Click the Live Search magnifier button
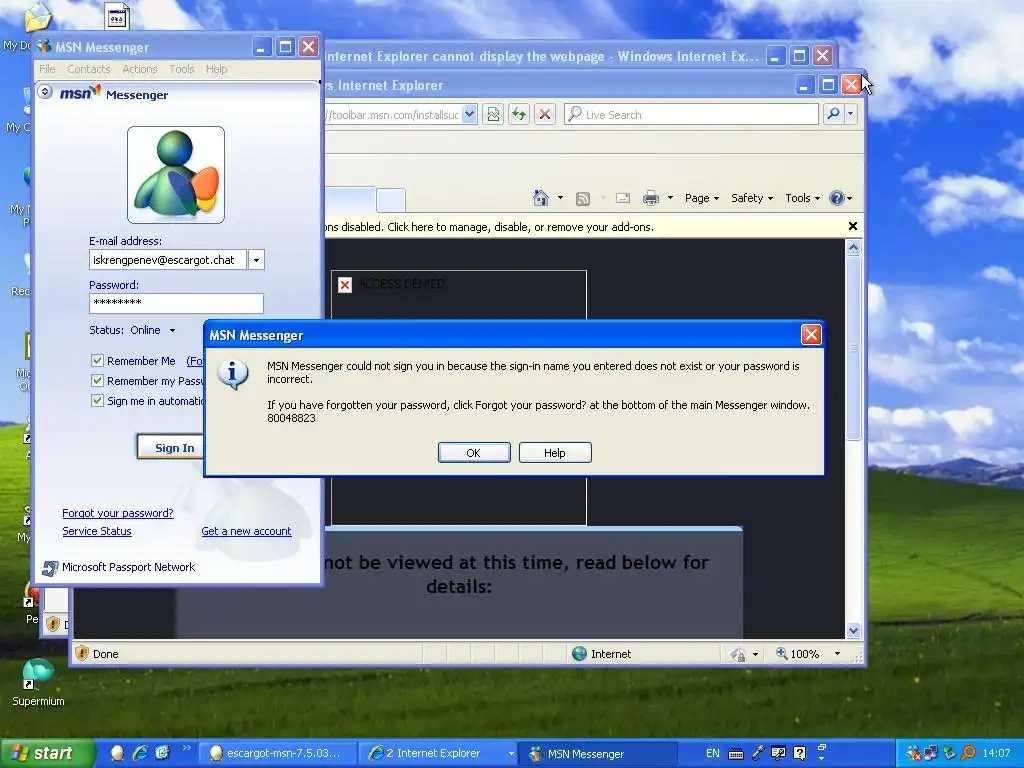1024x768 pixels. [833, 114]
